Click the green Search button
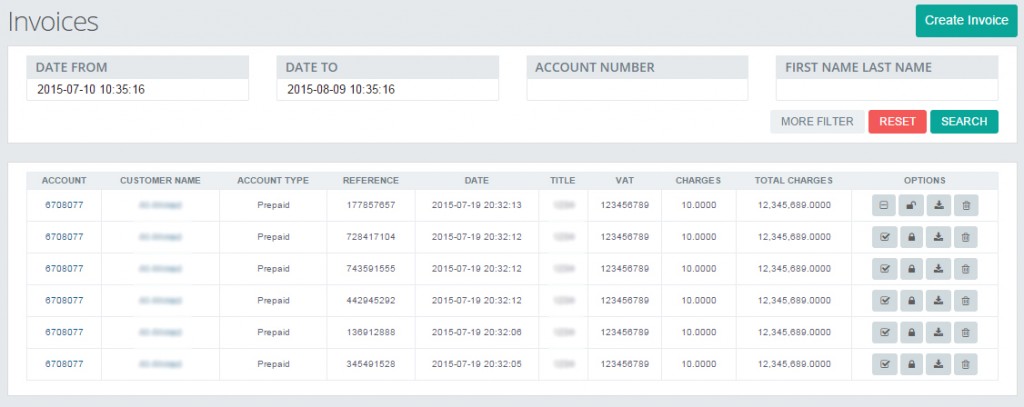 (964, 122)
